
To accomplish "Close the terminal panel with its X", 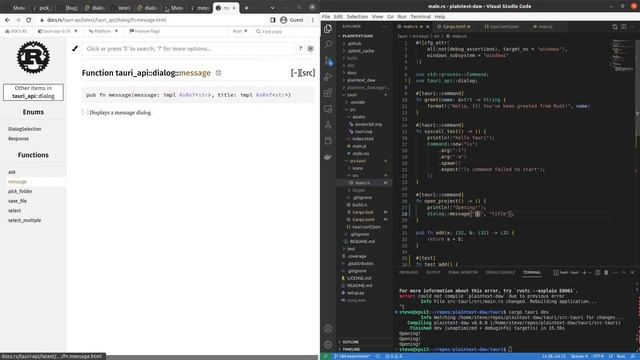I will click(632, 272).
